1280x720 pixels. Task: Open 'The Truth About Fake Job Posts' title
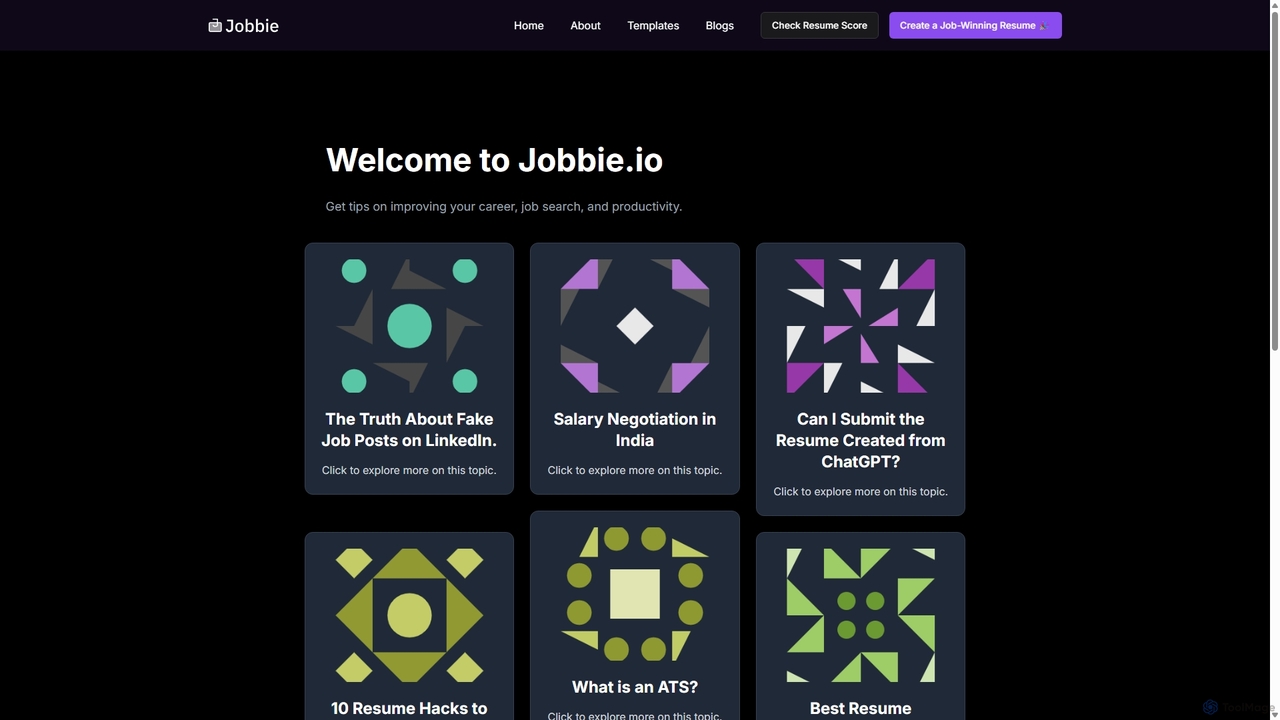point(409,430)
